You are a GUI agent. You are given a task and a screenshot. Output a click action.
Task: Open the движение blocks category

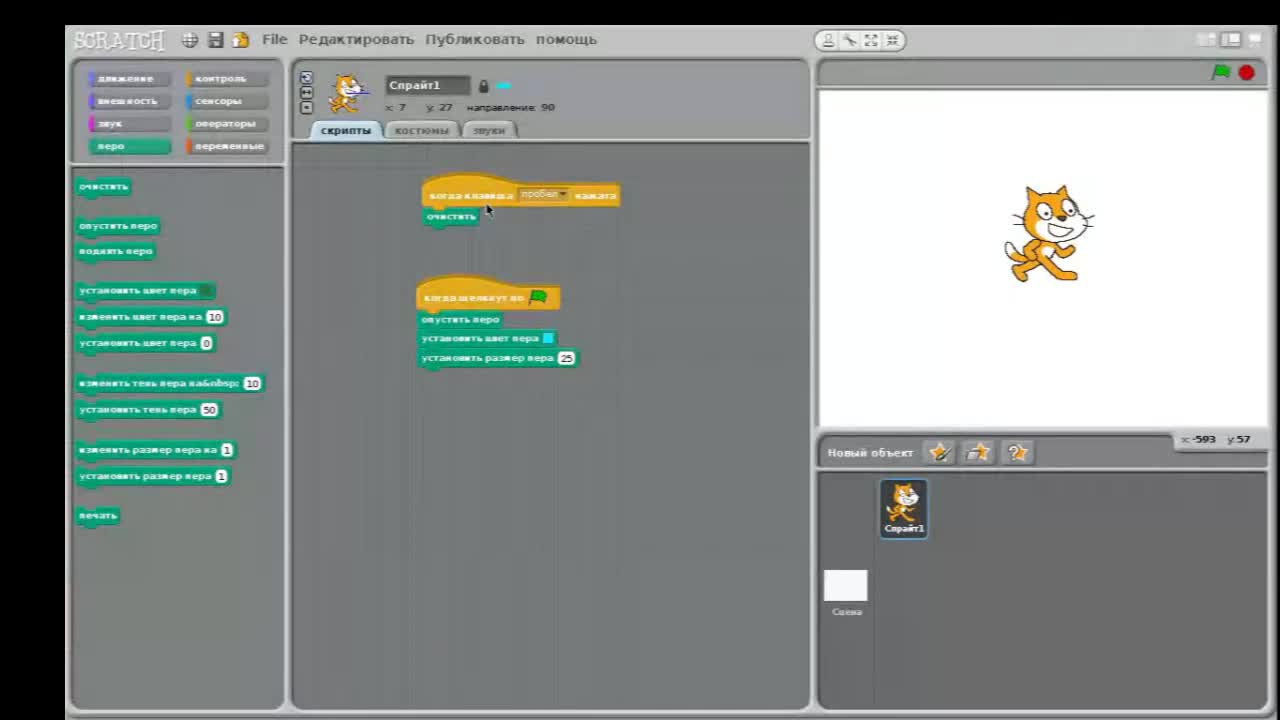click(129, 79)
